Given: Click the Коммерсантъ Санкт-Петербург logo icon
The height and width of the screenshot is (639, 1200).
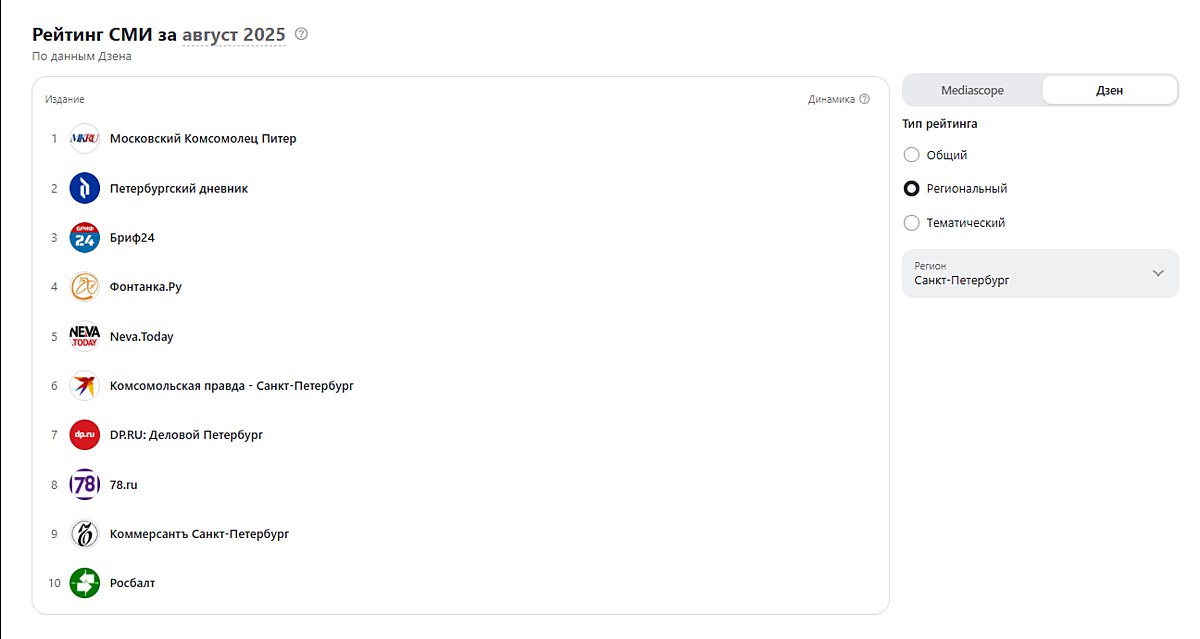Looking at the screenshot, I should (85, 534).
